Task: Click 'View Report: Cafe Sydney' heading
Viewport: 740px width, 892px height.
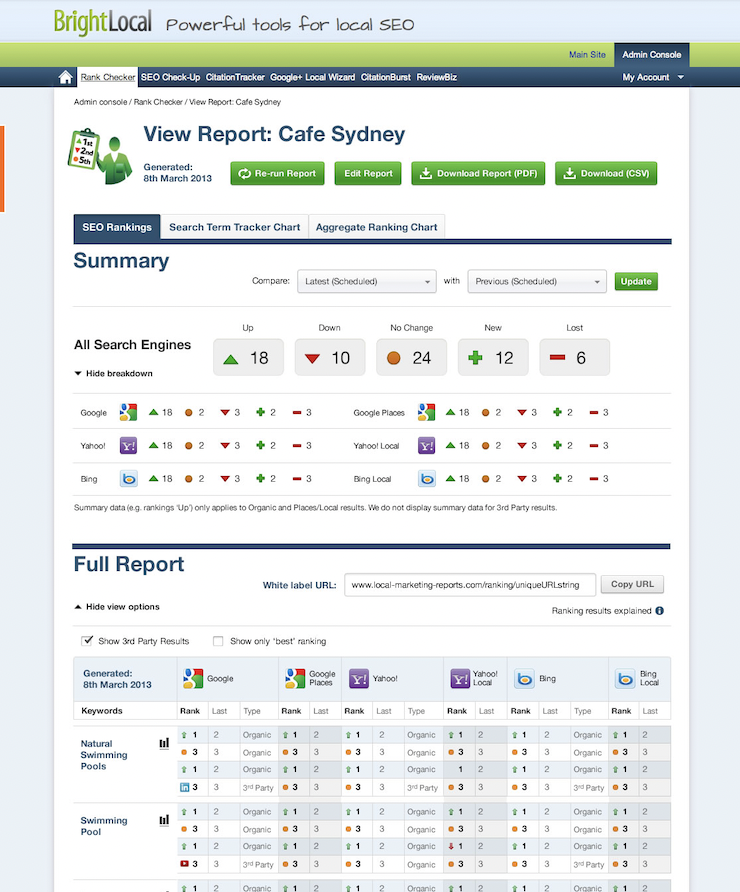Action: (274, 134)
